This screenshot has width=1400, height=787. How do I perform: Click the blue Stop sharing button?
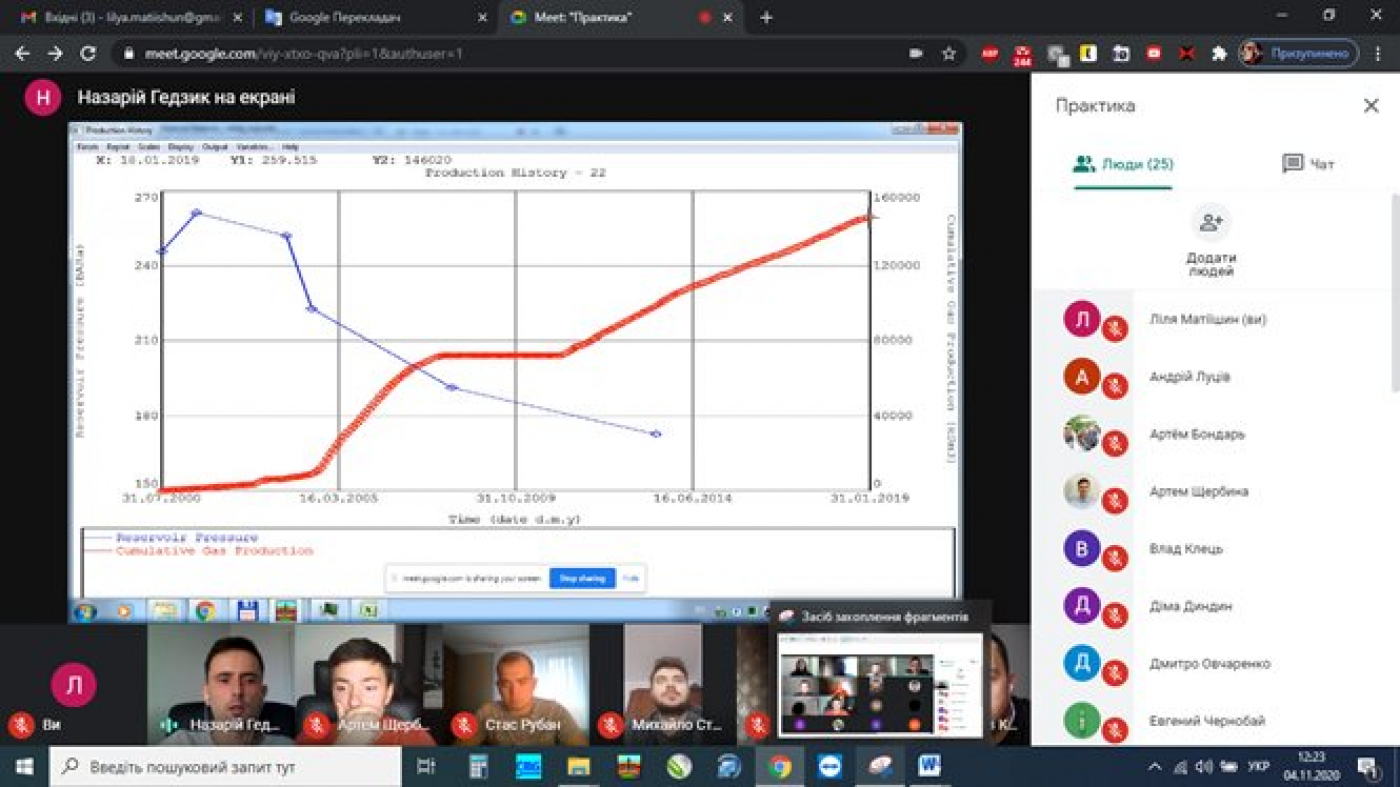pos(582,578)
